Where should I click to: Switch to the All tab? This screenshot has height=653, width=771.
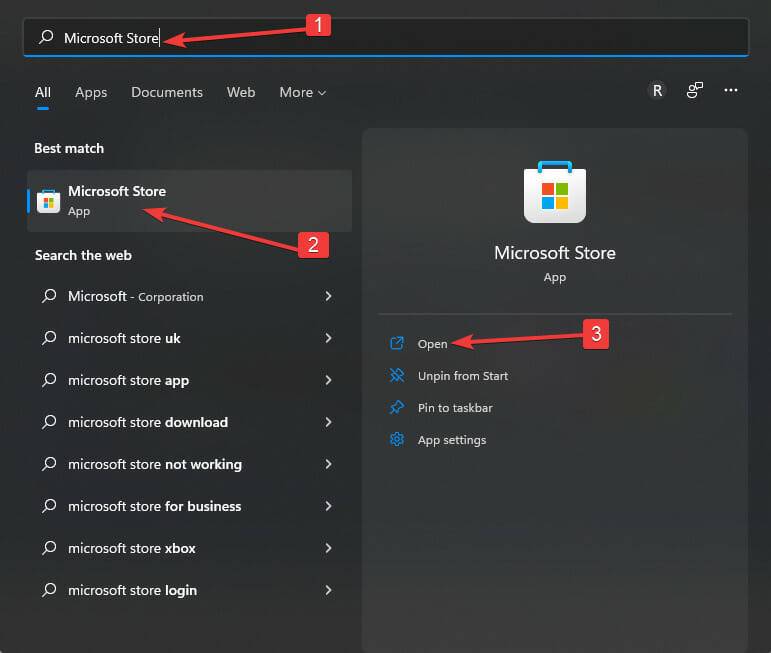point(43,92)
